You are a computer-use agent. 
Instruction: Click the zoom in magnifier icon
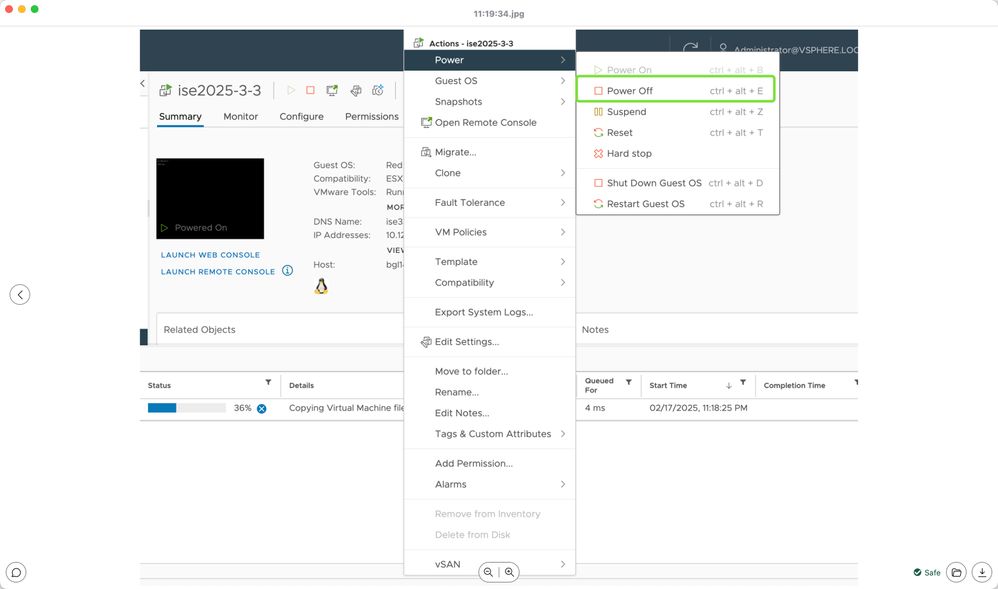coord(509,572)
